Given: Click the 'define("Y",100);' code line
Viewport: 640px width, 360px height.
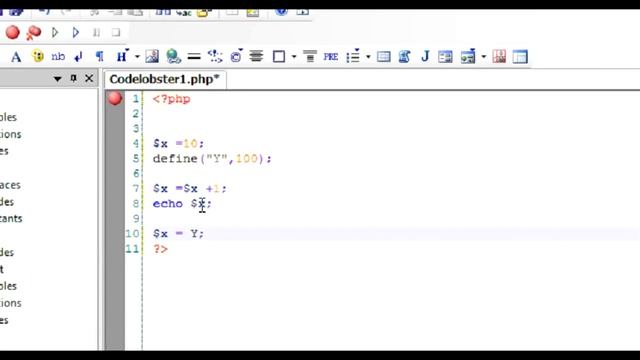Looking at the screenshot, I should [212, 159].
